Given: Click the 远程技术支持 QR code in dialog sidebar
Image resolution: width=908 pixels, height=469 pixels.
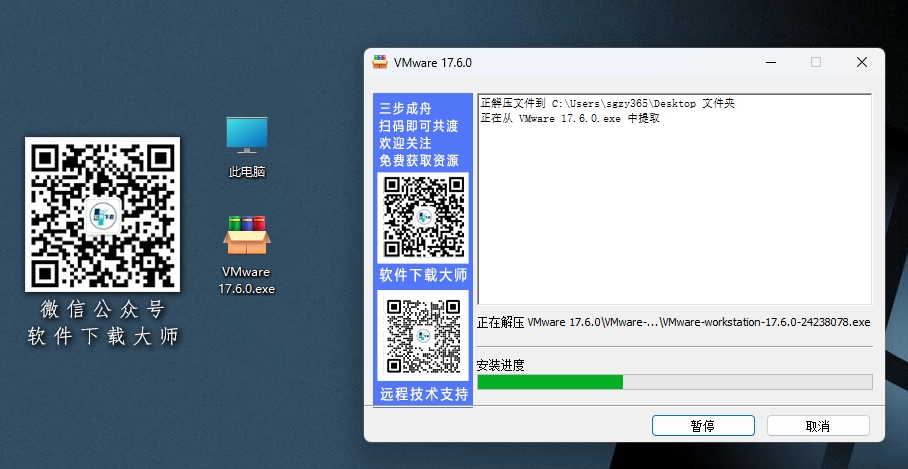Looking at the screenshot, I should click(423, 336).
